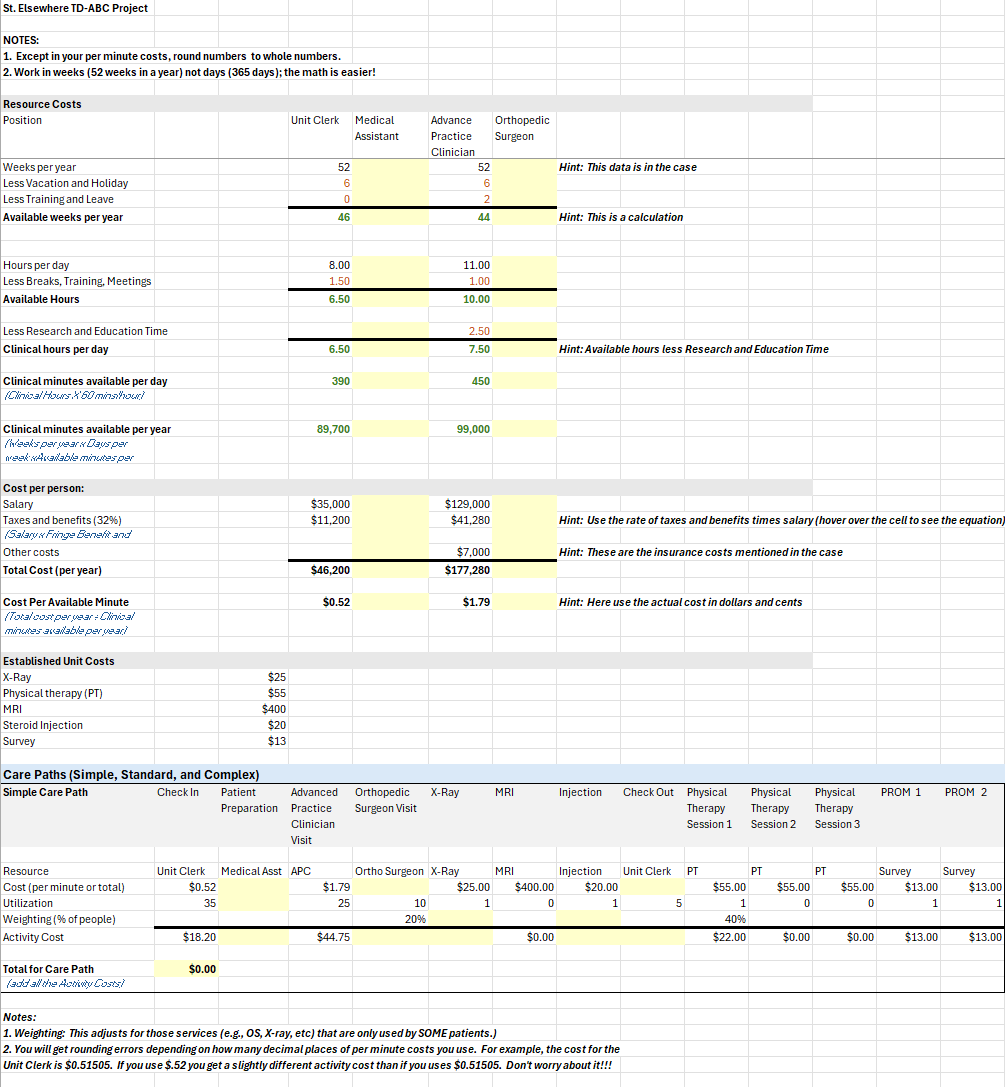Click Injection cost cell $20.00 in care path
Screen dimensions: 1005x1087
(589, 887)
